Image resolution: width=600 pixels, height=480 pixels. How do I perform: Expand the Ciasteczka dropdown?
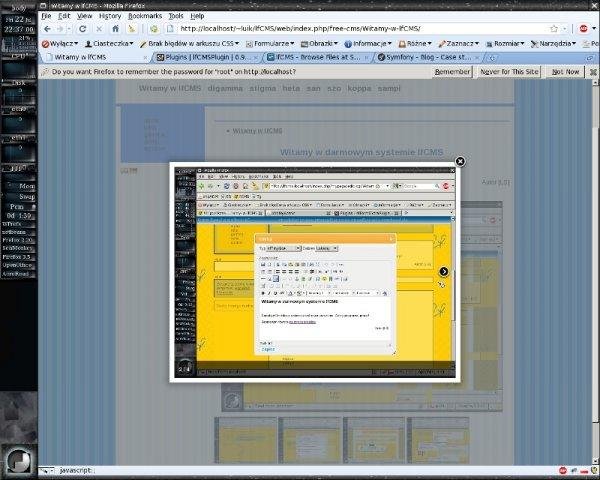point(109,44)
